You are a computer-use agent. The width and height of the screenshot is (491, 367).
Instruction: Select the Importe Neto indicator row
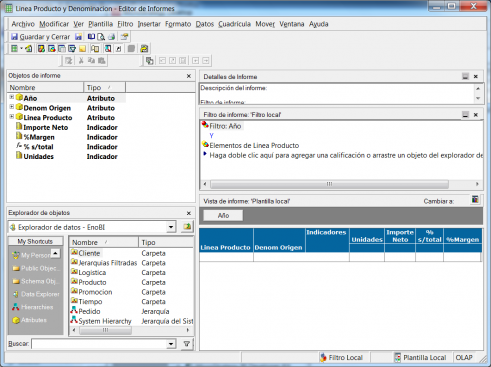point(67,127)
